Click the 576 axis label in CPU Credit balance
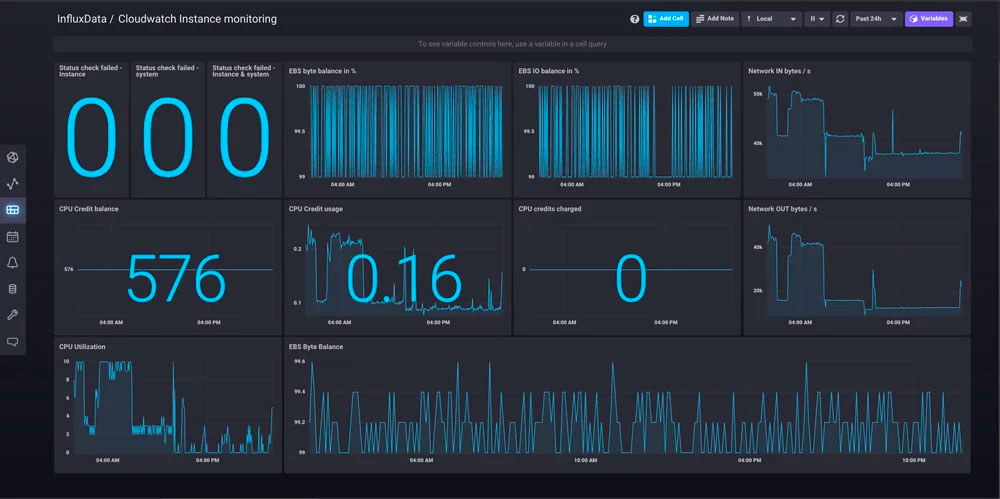The width and height of the screenshot is (1000, 499). (x=68, y=269)
